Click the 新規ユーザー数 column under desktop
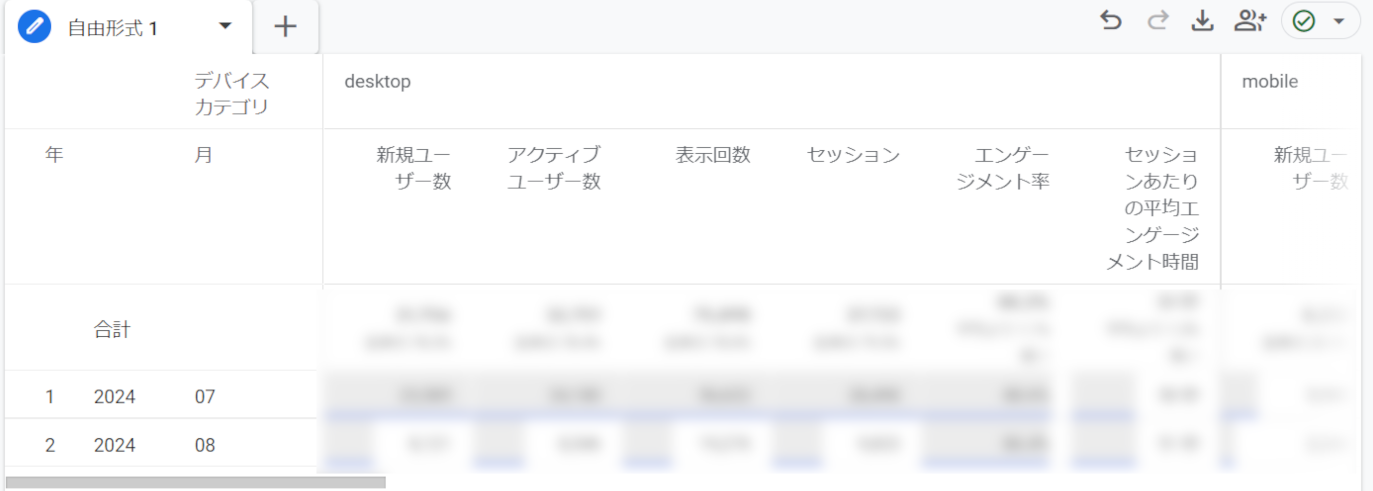The image size is (1373, 491). [x=413, y=168]
